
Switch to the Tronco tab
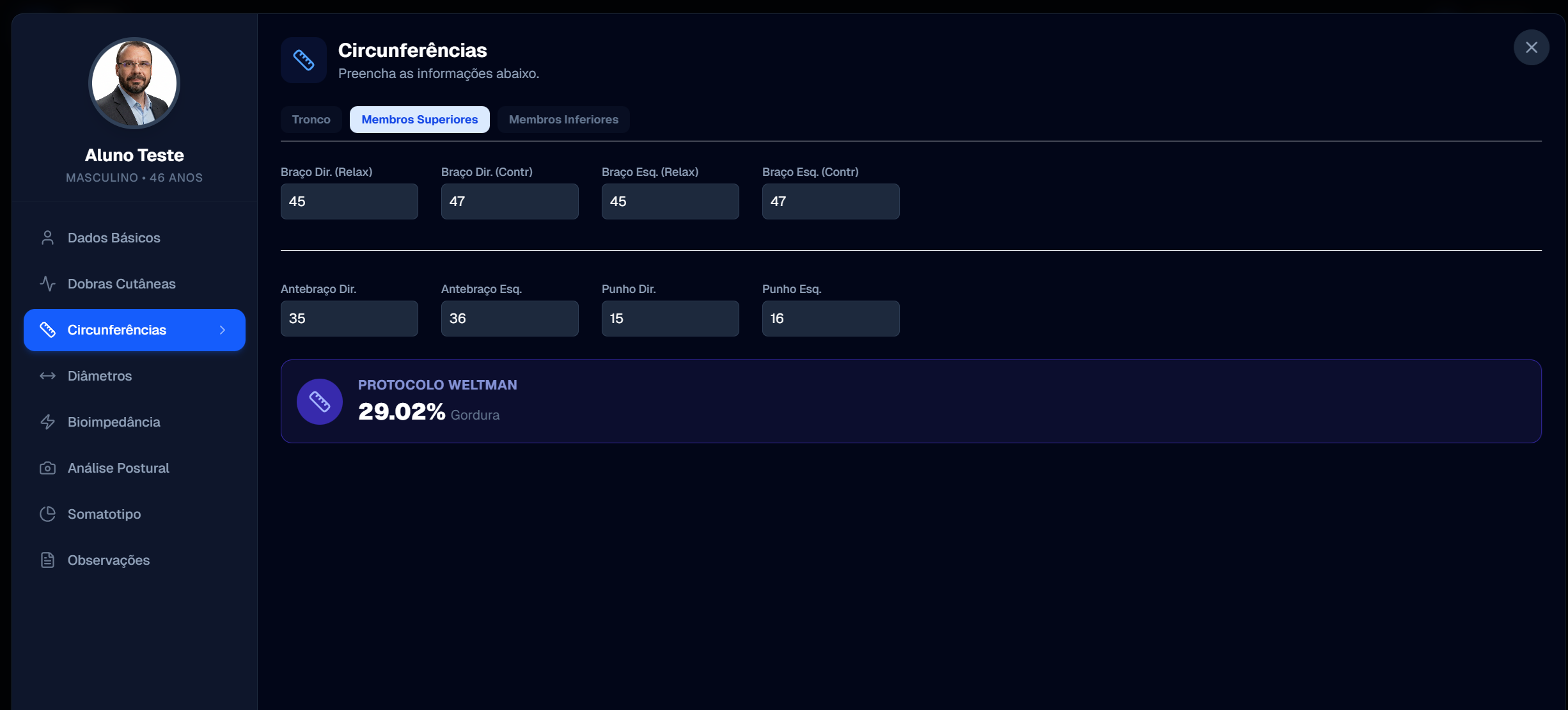[311, 120]
